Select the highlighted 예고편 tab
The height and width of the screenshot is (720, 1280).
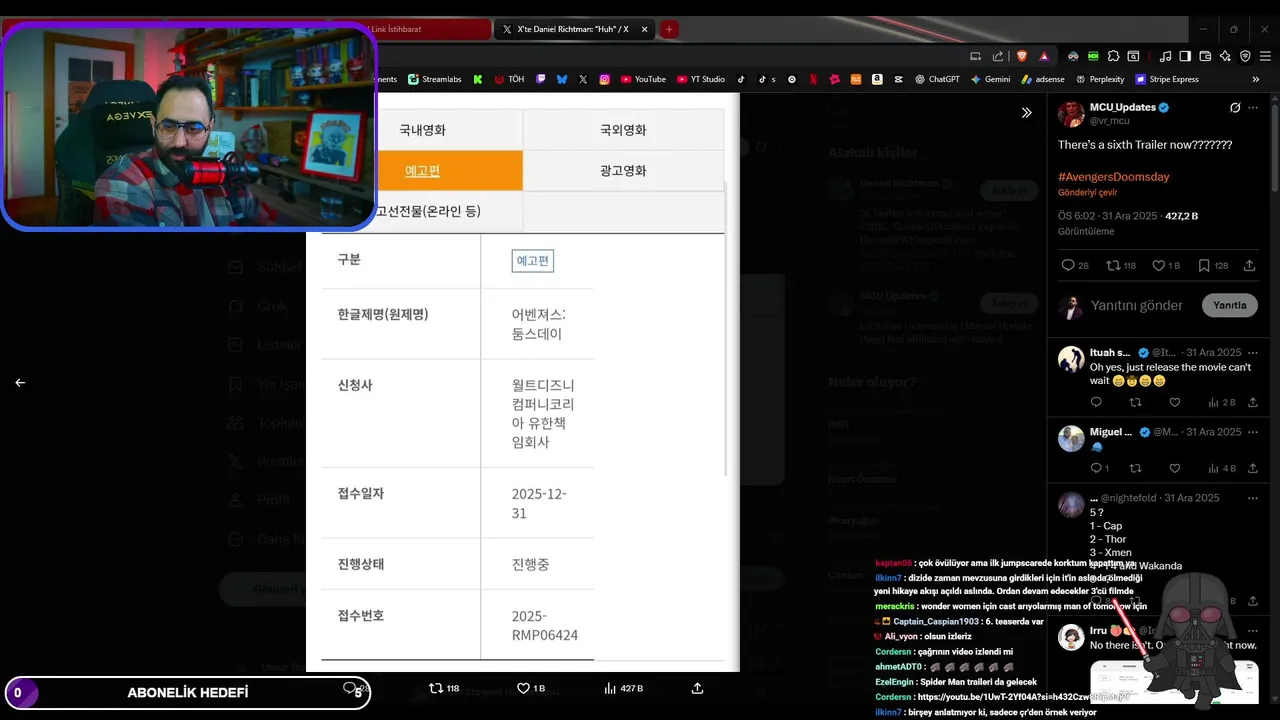422,171
